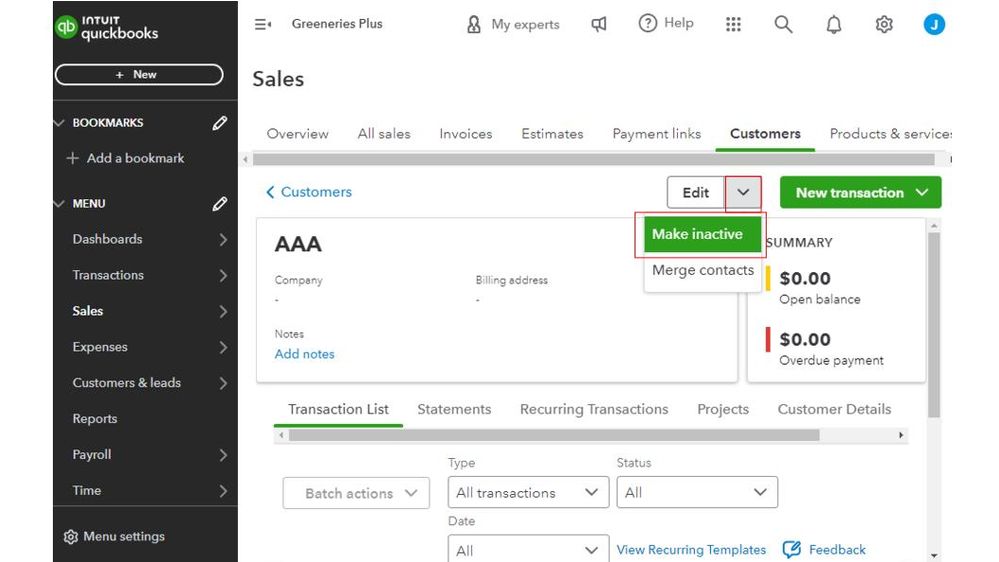Screen dimensions: 999x562
Task: Open the Status dropdown
Action: [696, 493]
